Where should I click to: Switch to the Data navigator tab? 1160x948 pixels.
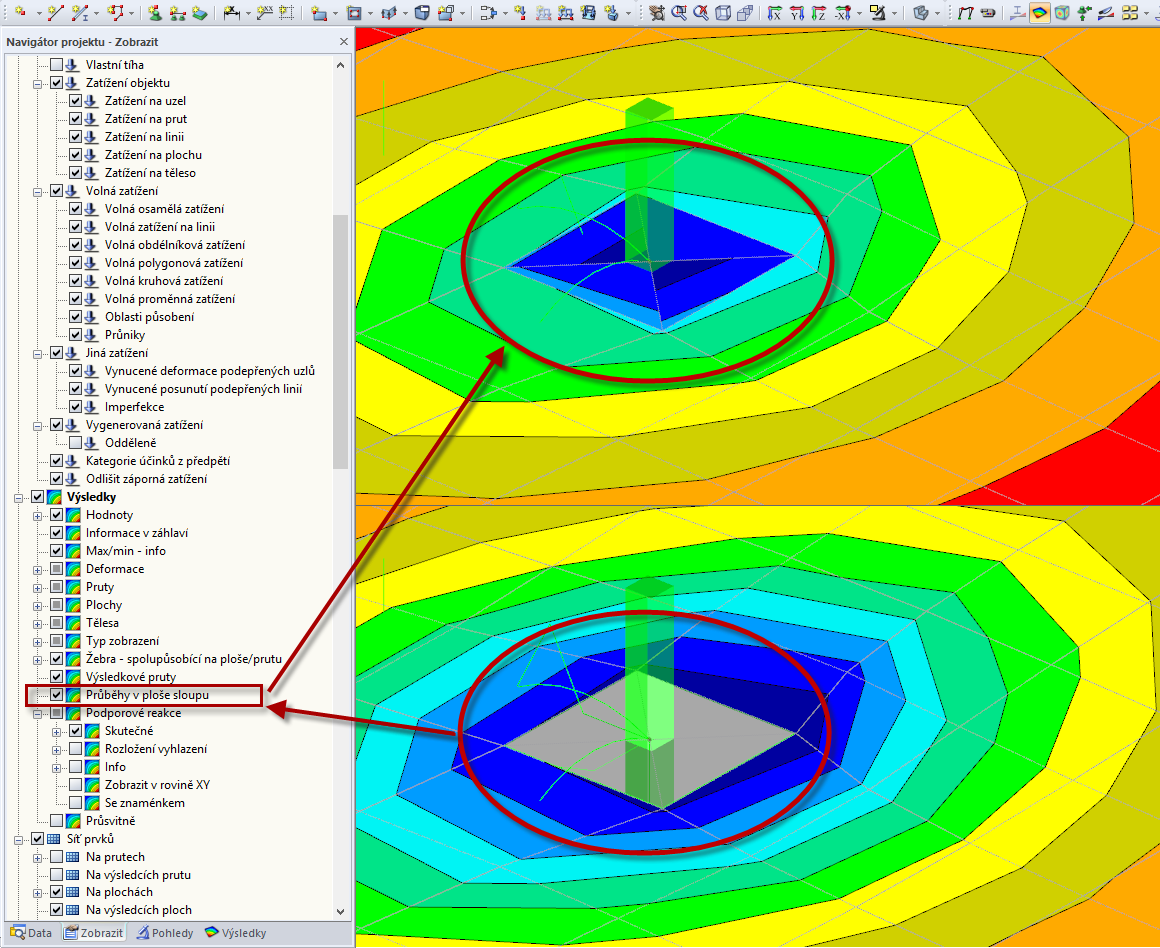32,932
